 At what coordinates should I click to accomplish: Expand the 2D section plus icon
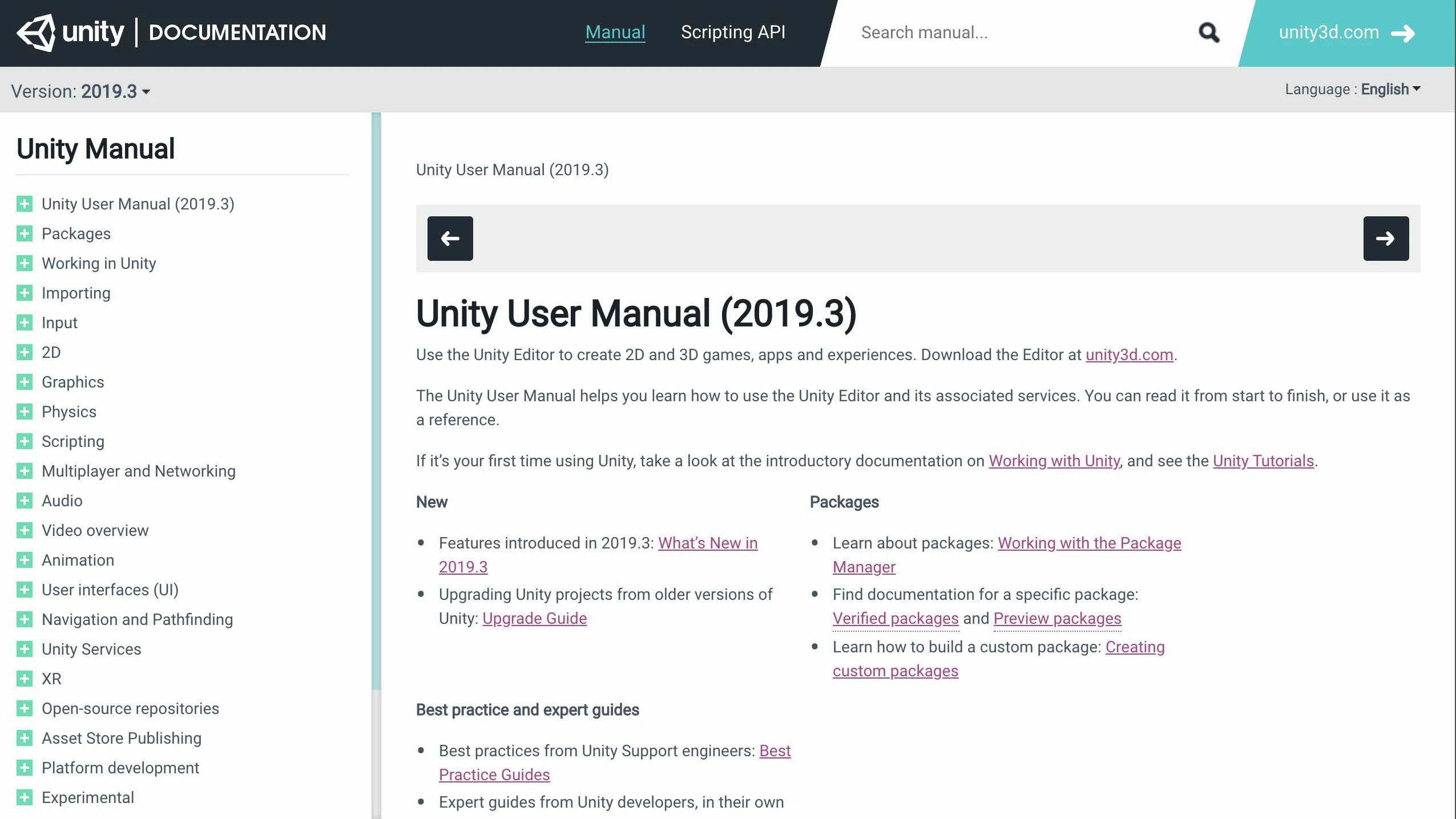[x=25, y=352]
